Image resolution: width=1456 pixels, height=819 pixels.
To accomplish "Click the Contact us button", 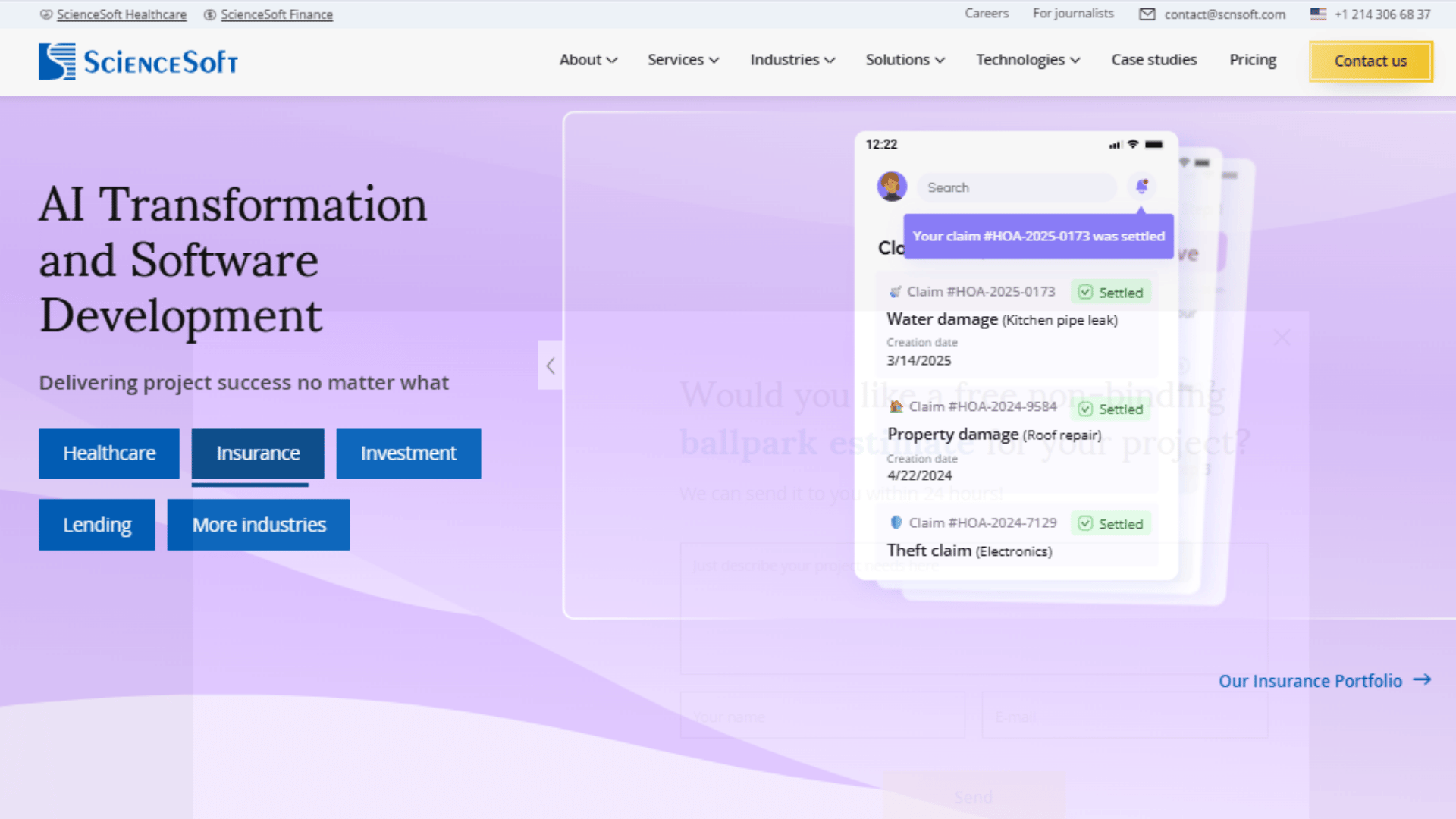I will pos(1371,61).
